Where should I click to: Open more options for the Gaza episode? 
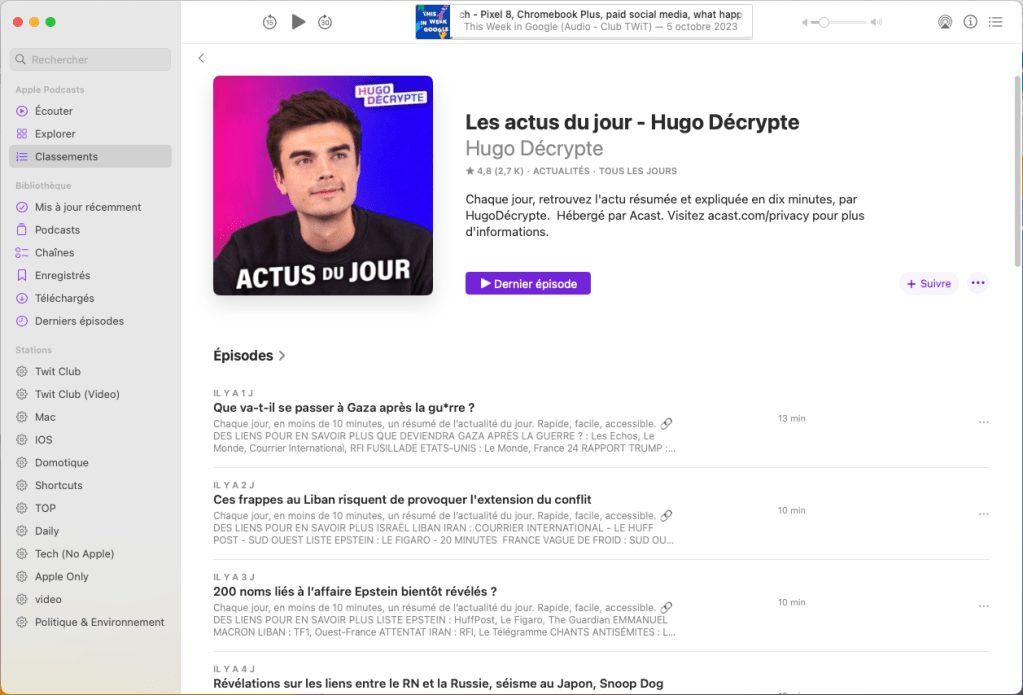click(x=983, y=422)
